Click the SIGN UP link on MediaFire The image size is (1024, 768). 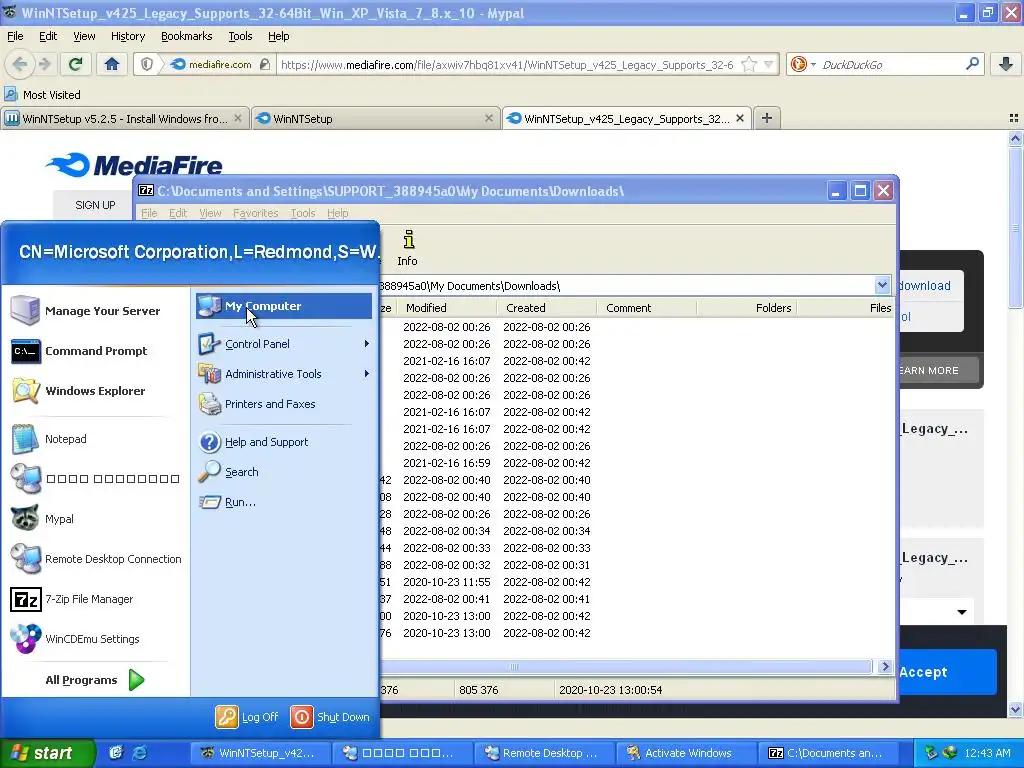(x=95, y=205)
